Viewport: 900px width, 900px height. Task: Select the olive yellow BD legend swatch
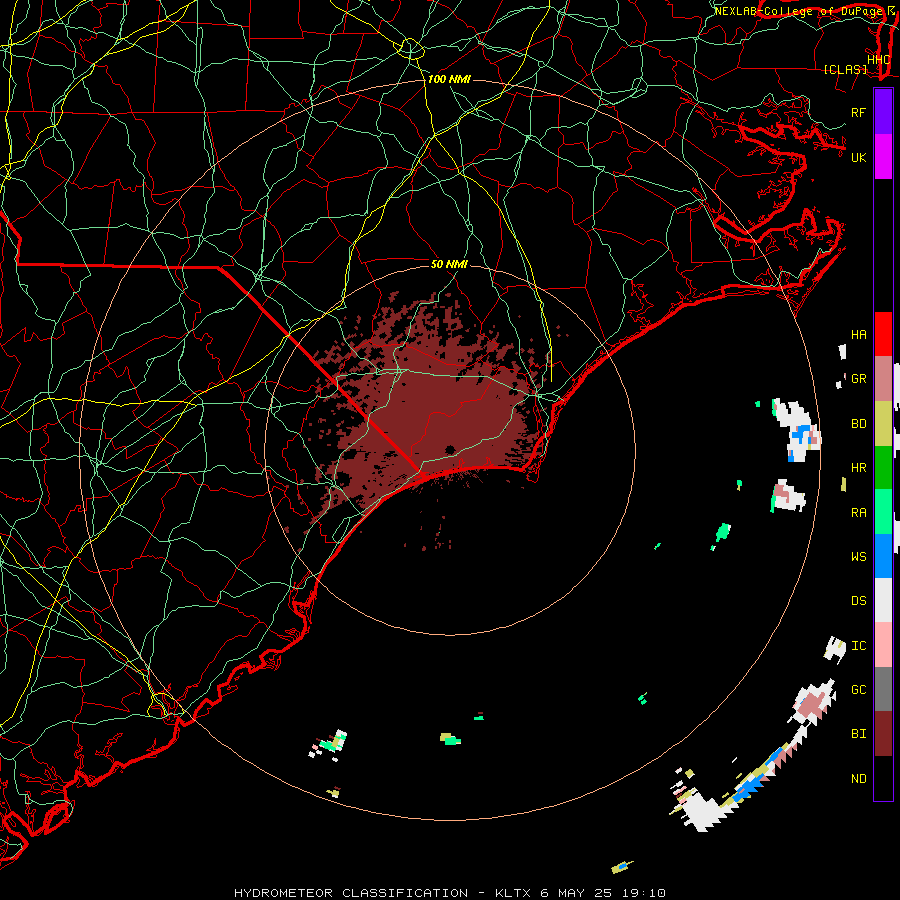883,424
